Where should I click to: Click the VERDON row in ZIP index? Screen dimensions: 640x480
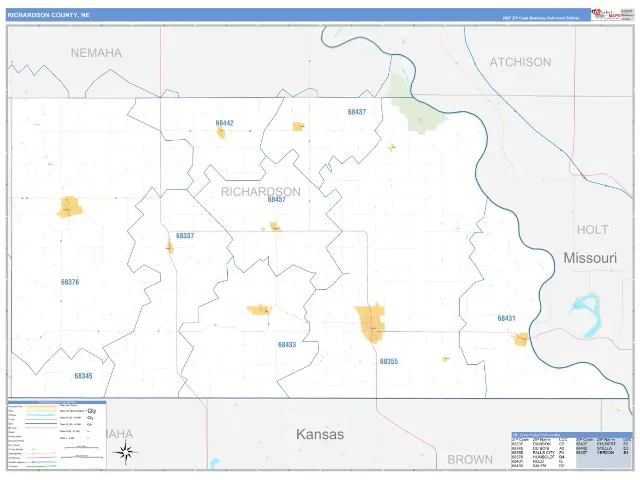(x=603, y=453)
